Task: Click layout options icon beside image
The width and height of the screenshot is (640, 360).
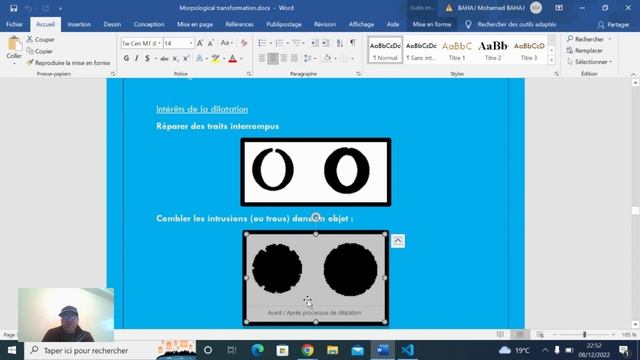Action: (x=398, y=241)
